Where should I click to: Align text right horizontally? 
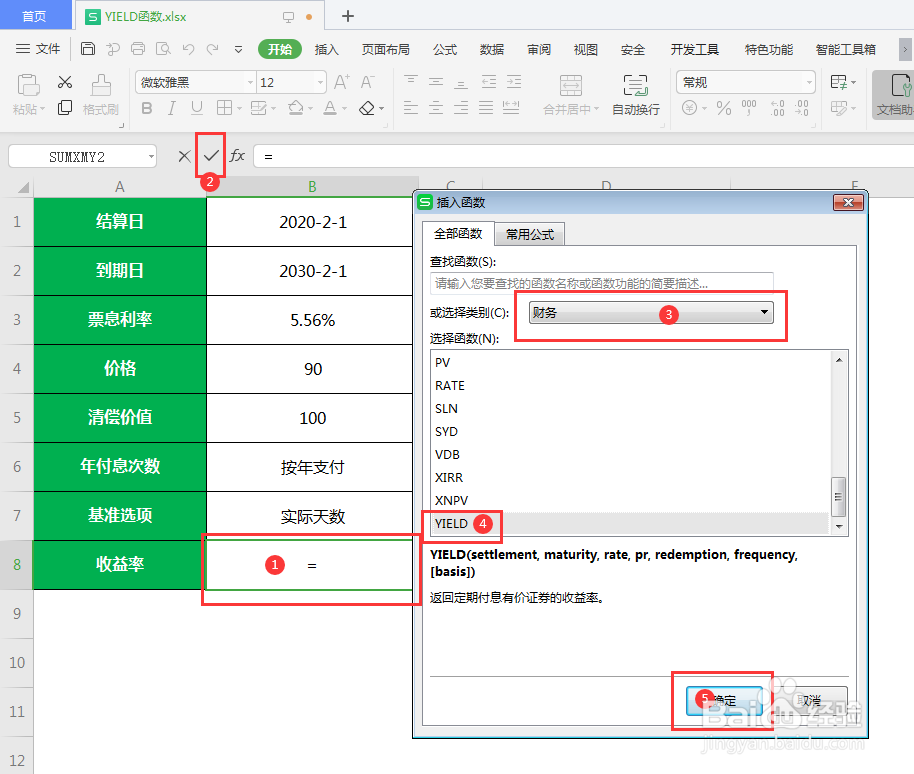tap(461, 107)
